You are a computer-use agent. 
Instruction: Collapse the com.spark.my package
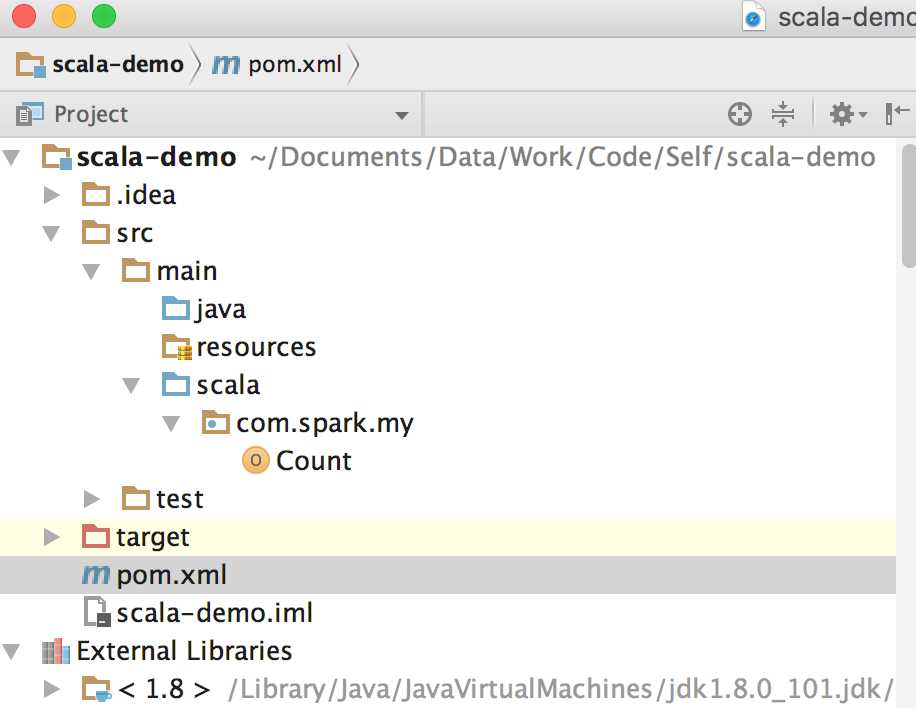pos(171,423)
